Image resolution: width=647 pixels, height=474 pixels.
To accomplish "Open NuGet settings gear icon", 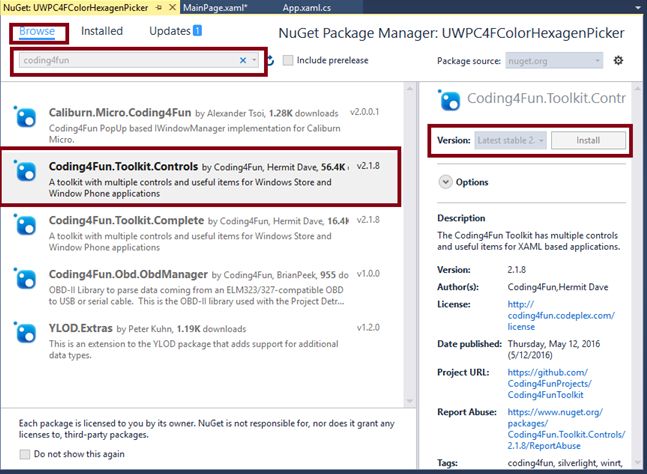I will pyautogui.click(x=618, y=61).
